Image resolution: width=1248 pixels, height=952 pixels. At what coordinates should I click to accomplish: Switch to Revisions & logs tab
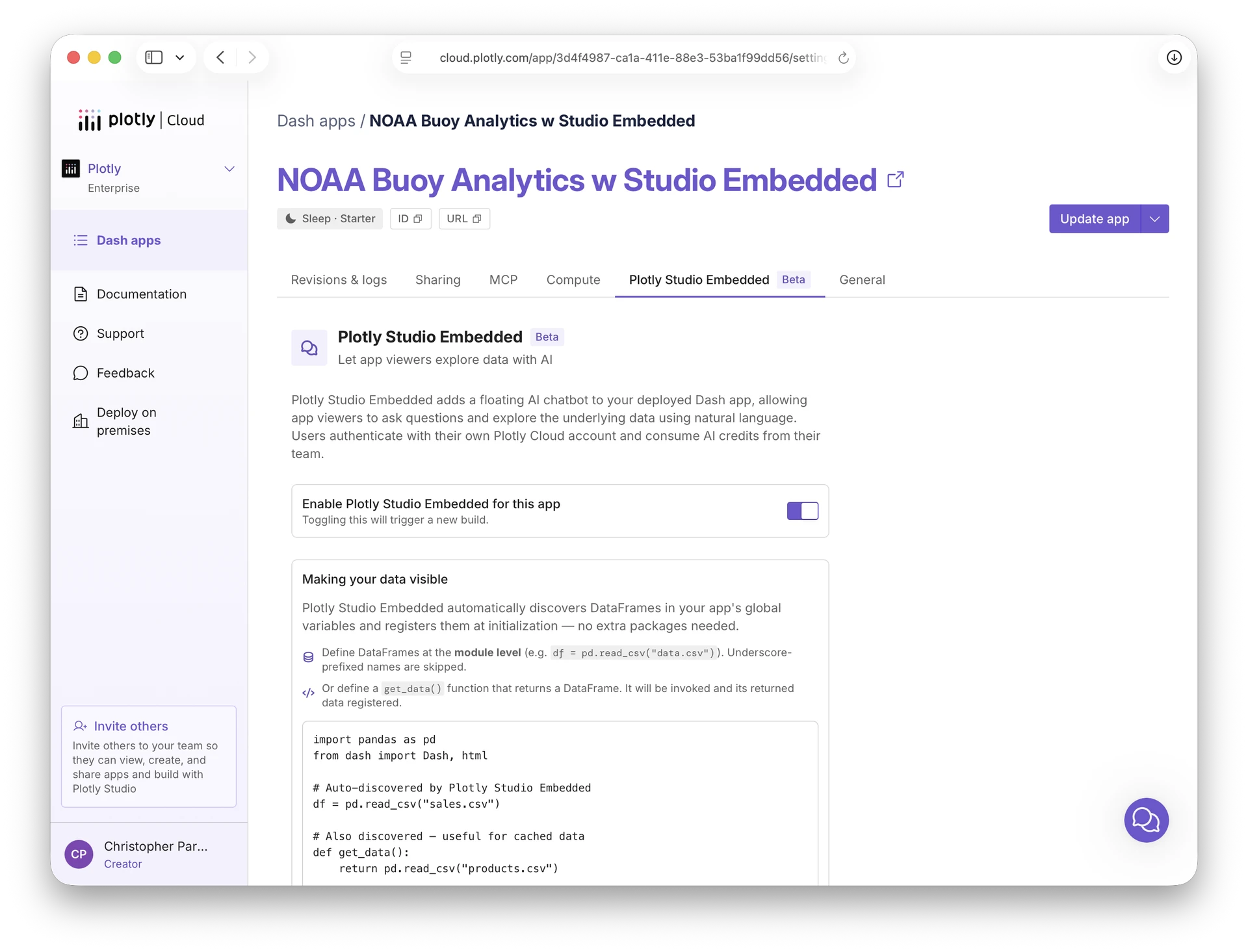click(339, 280)
